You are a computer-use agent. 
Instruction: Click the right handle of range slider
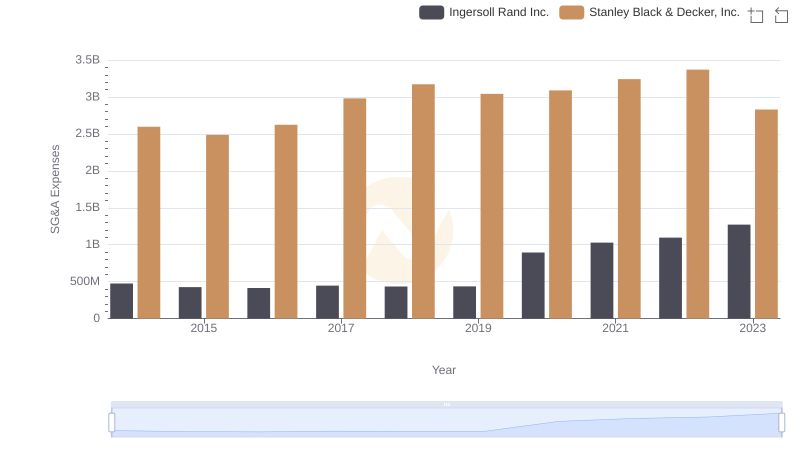coord(782,423)
